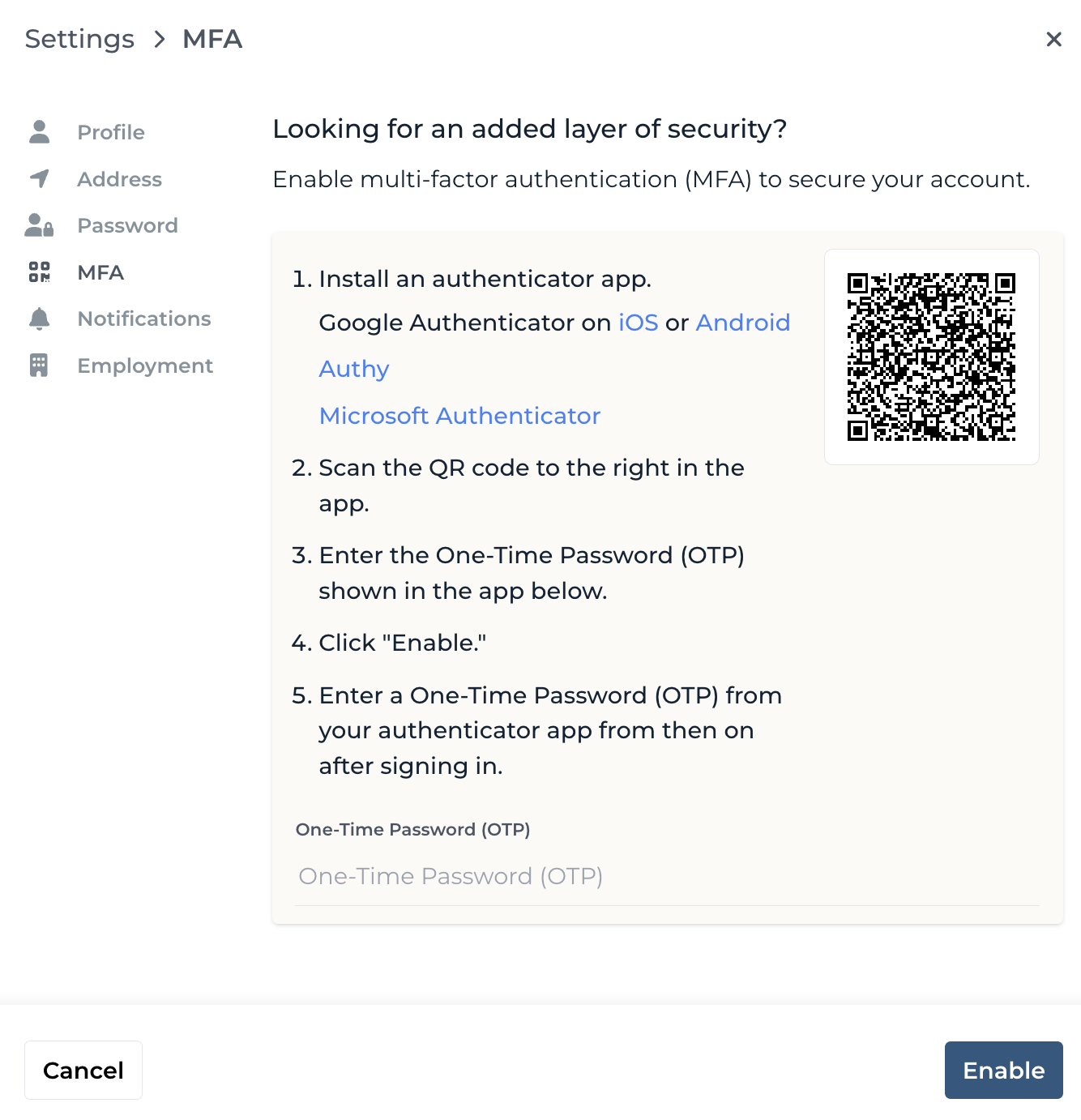Viewport: 1081px width, 1120px height.
Task: Click the Address arrow icon
Action: (39, 179)
